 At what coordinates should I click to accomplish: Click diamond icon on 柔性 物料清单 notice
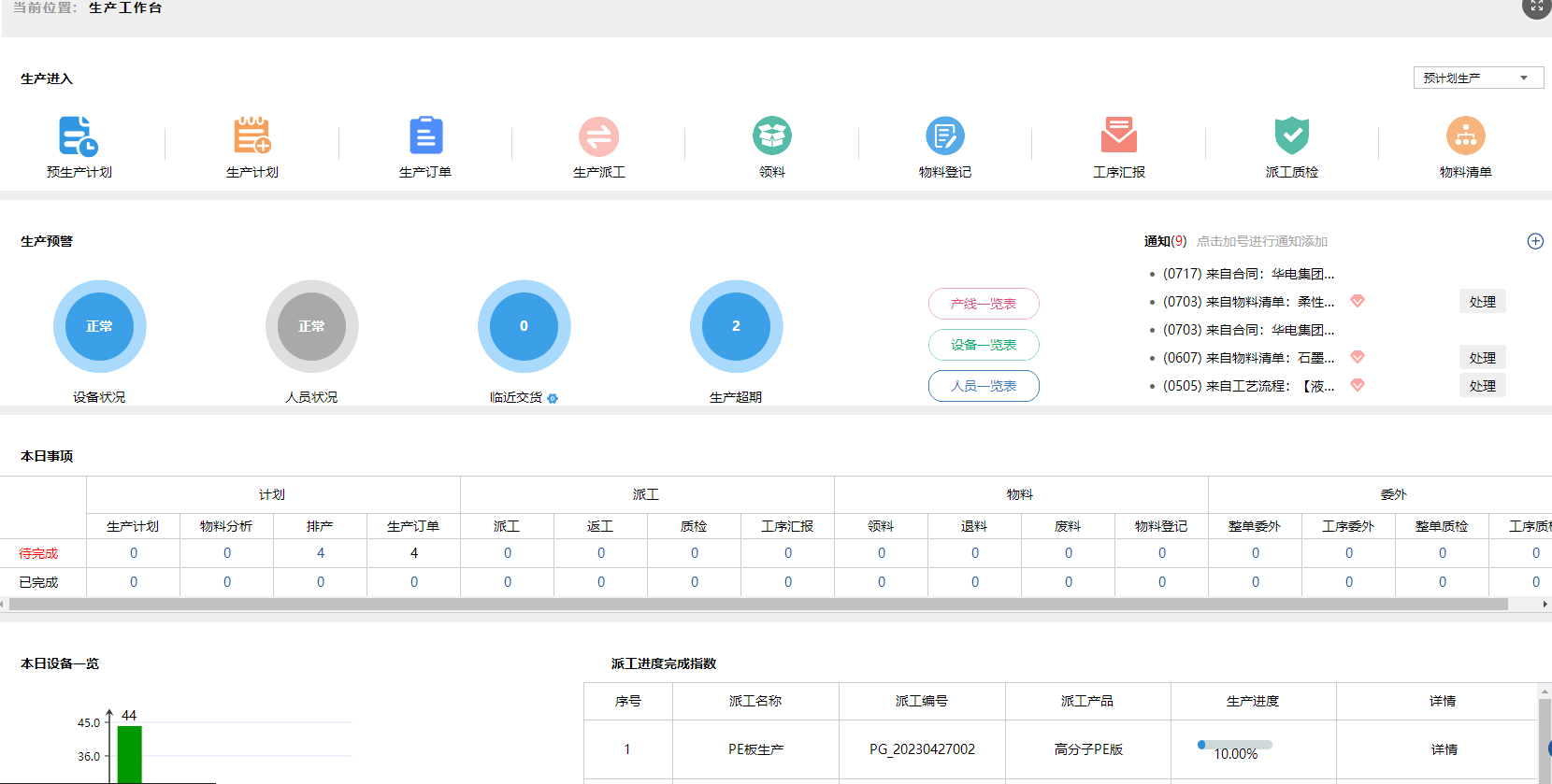1358,301
